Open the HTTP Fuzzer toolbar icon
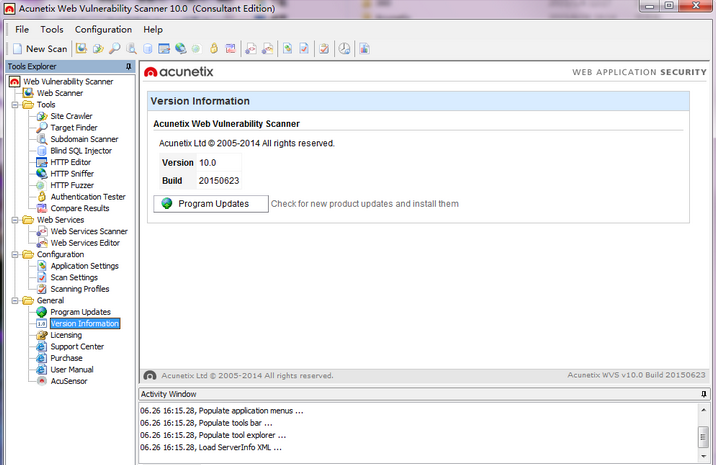The width and height of the screenshot is (716, 465). [x=197, y=48]
